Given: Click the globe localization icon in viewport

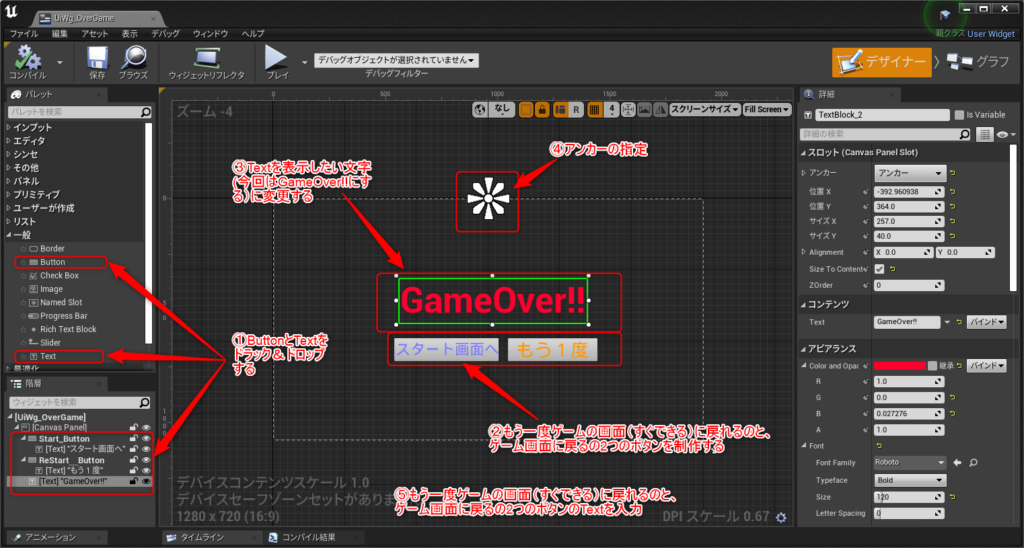Looking at the screenshot, I should point(480,109).
